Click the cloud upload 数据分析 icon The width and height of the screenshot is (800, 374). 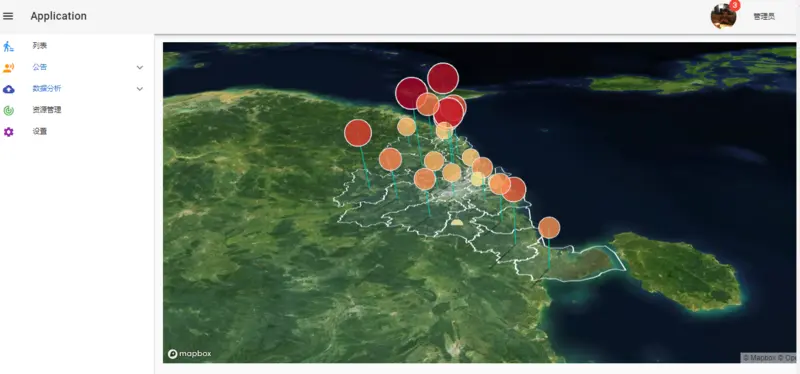click(x=9, y=89)
